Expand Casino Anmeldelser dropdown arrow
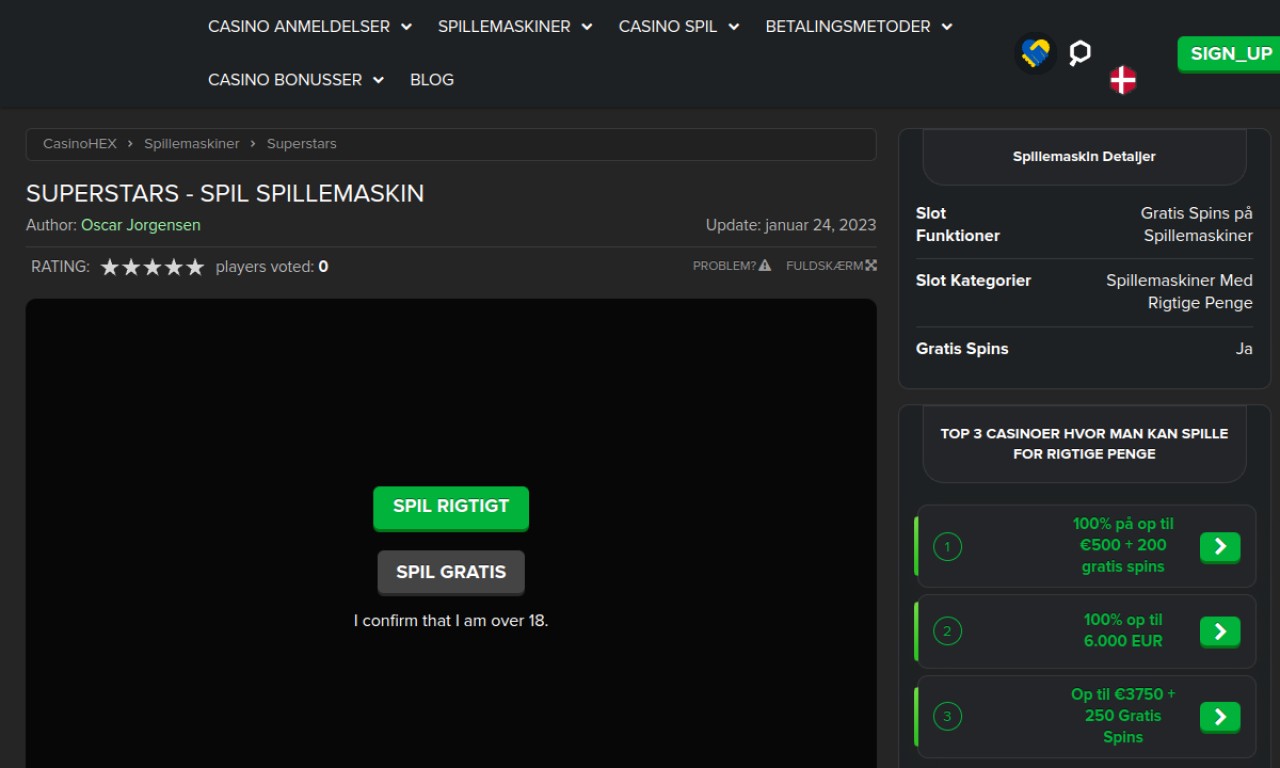 (406, 27)
